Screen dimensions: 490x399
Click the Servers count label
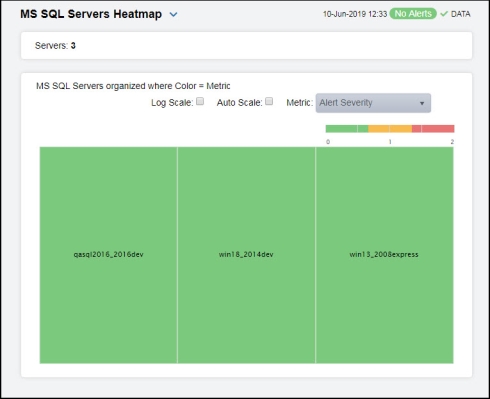coord(55,46)
